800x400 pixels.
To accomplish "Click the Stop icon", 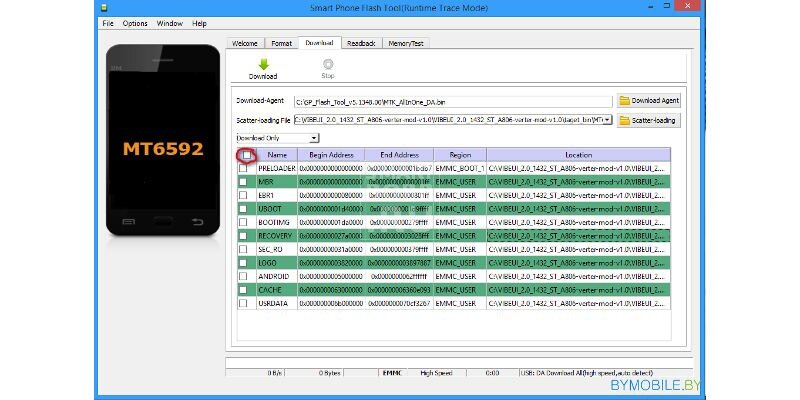I will click(x=328, y=64).
